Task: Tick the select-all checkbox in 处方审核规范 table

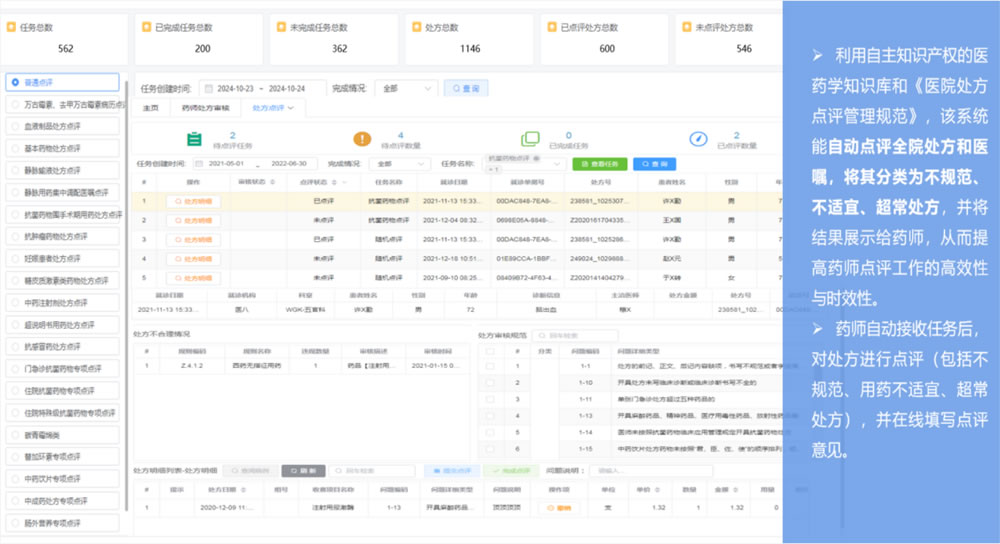Action: (x=490, y=351)
